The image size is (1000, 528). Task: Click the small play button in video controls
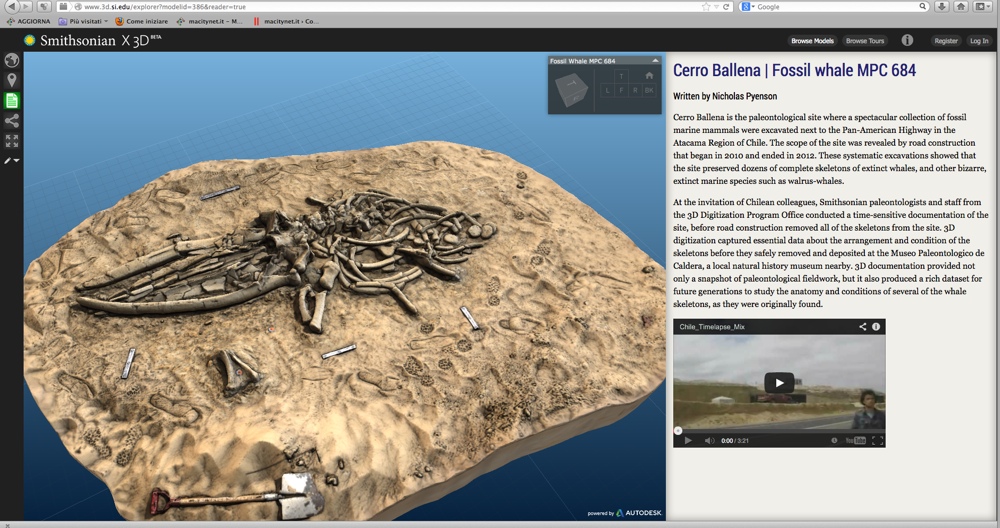tap(688, 441)
